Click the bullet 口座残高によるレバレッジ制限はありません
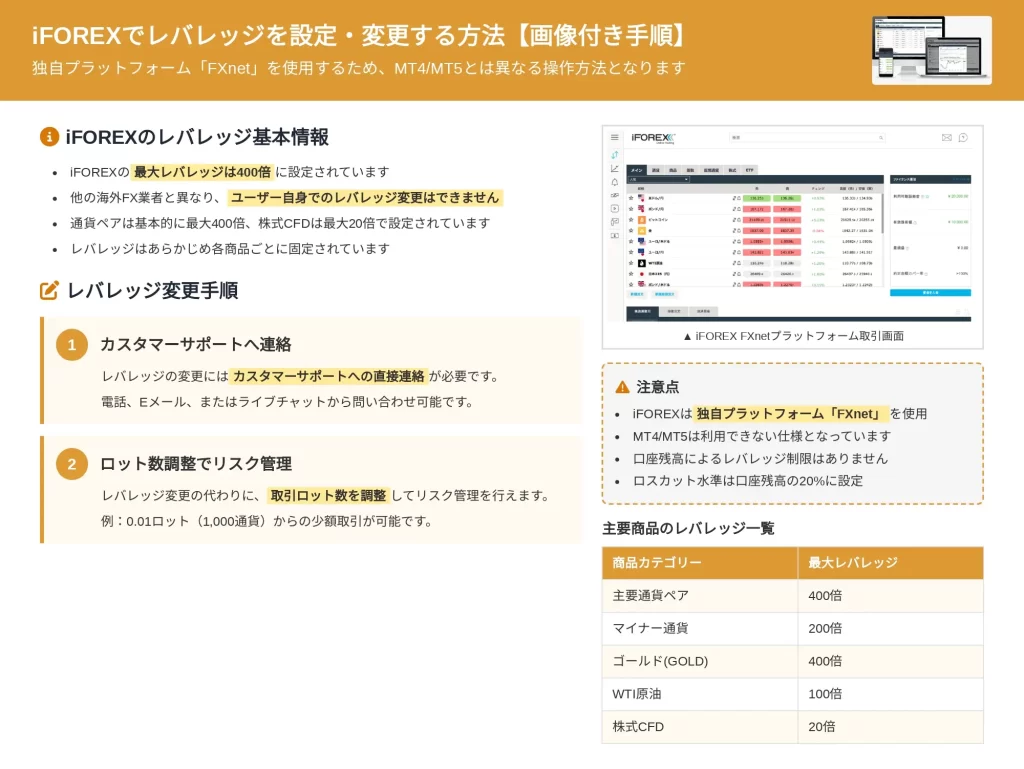 pyautogui.click(x=760, y=458)
